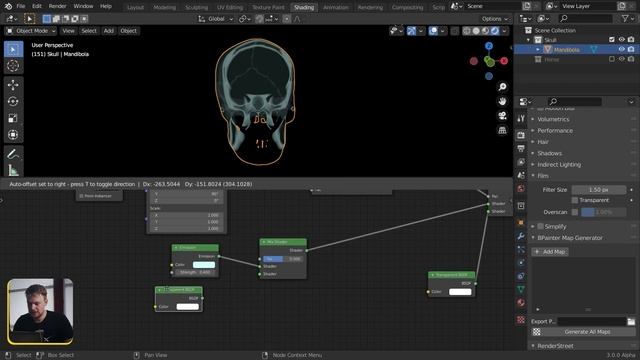Collapse the Skull collection tree arrow
The image size is (640, 360).
click(529, 40)
